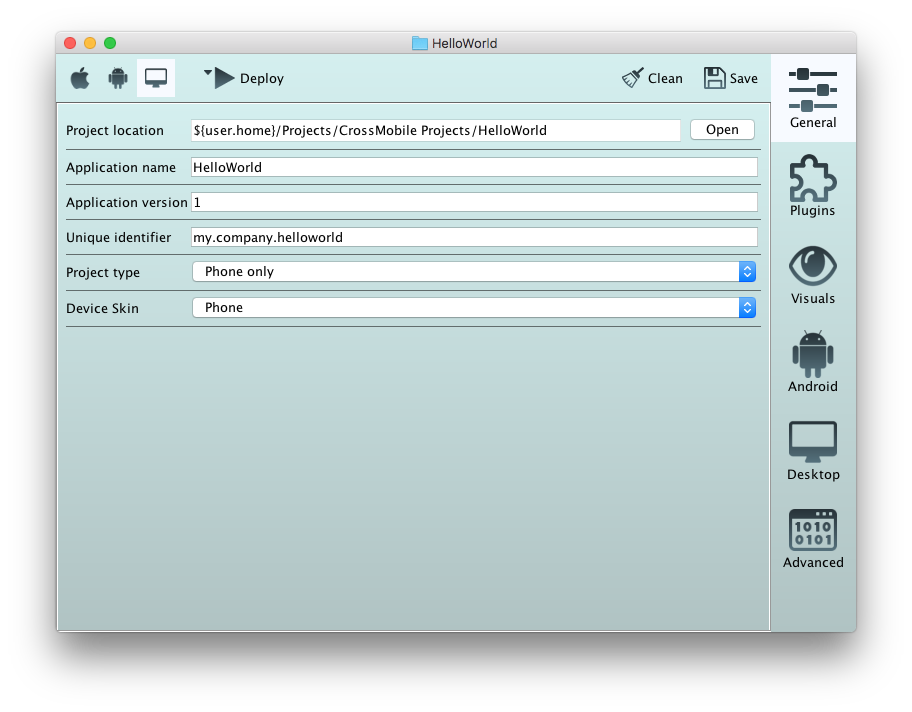Viewport: 912px width, 712px height.
Task: Maximize the HelloWorld window with green button
Action: (x=110, y=43)
